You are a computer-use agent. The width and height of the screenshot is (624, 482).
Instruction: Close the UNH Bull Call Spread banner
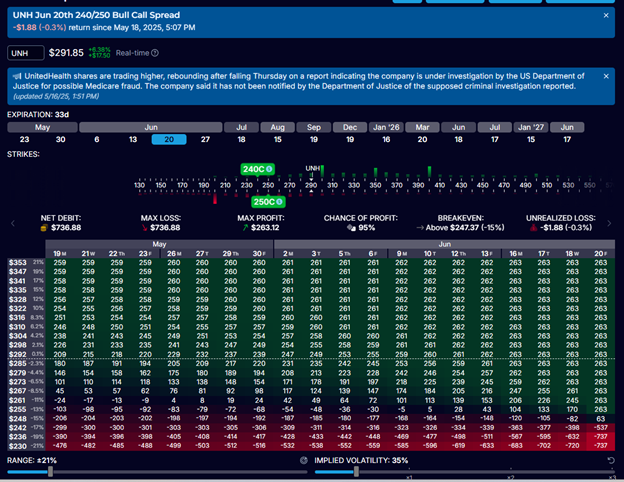point(606,16)
